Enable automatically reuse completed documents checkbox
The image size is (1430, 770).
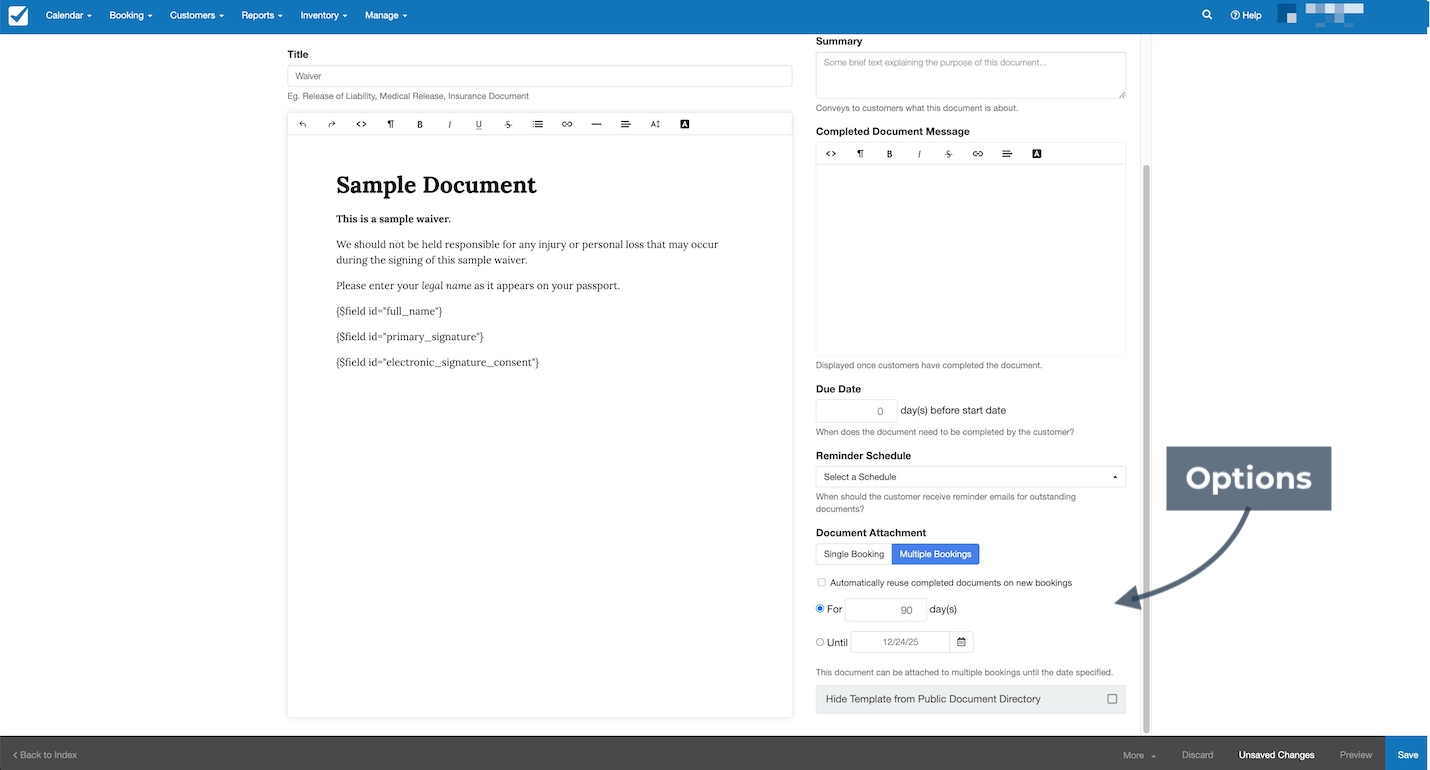pos(822,582)
